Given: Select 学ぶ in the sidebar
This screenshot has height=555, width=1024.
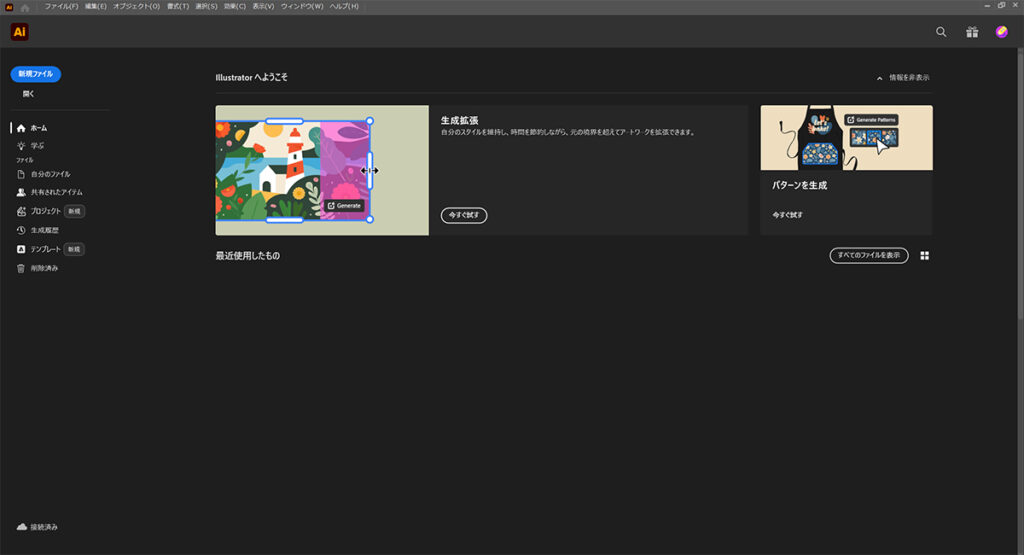Looking at the screenshot, I should pyautogui.click(x=37, y=146).
